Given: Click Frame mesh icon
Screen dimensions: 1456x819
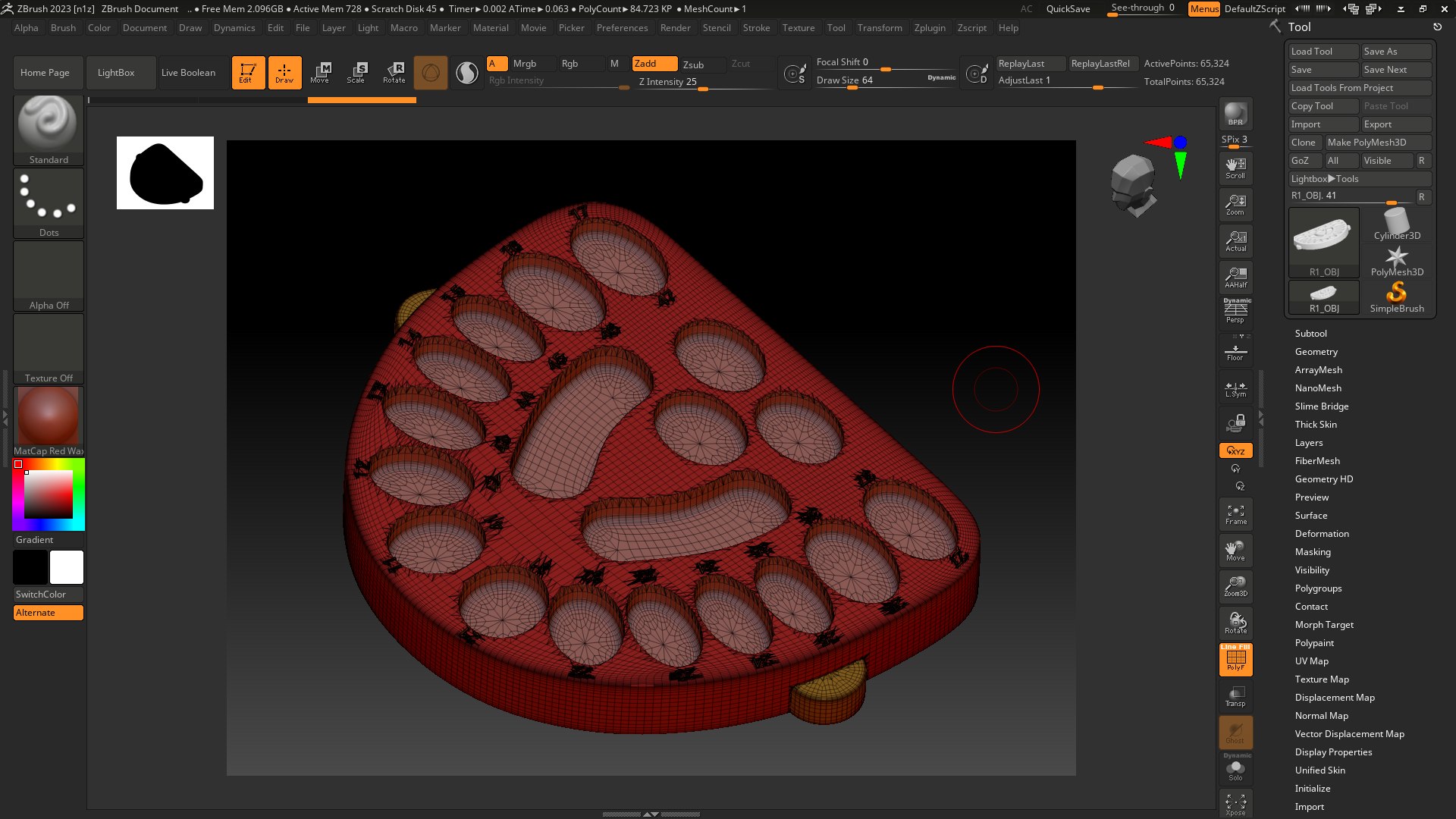Looking at the screenshot, I should [x=1235, y=514].
